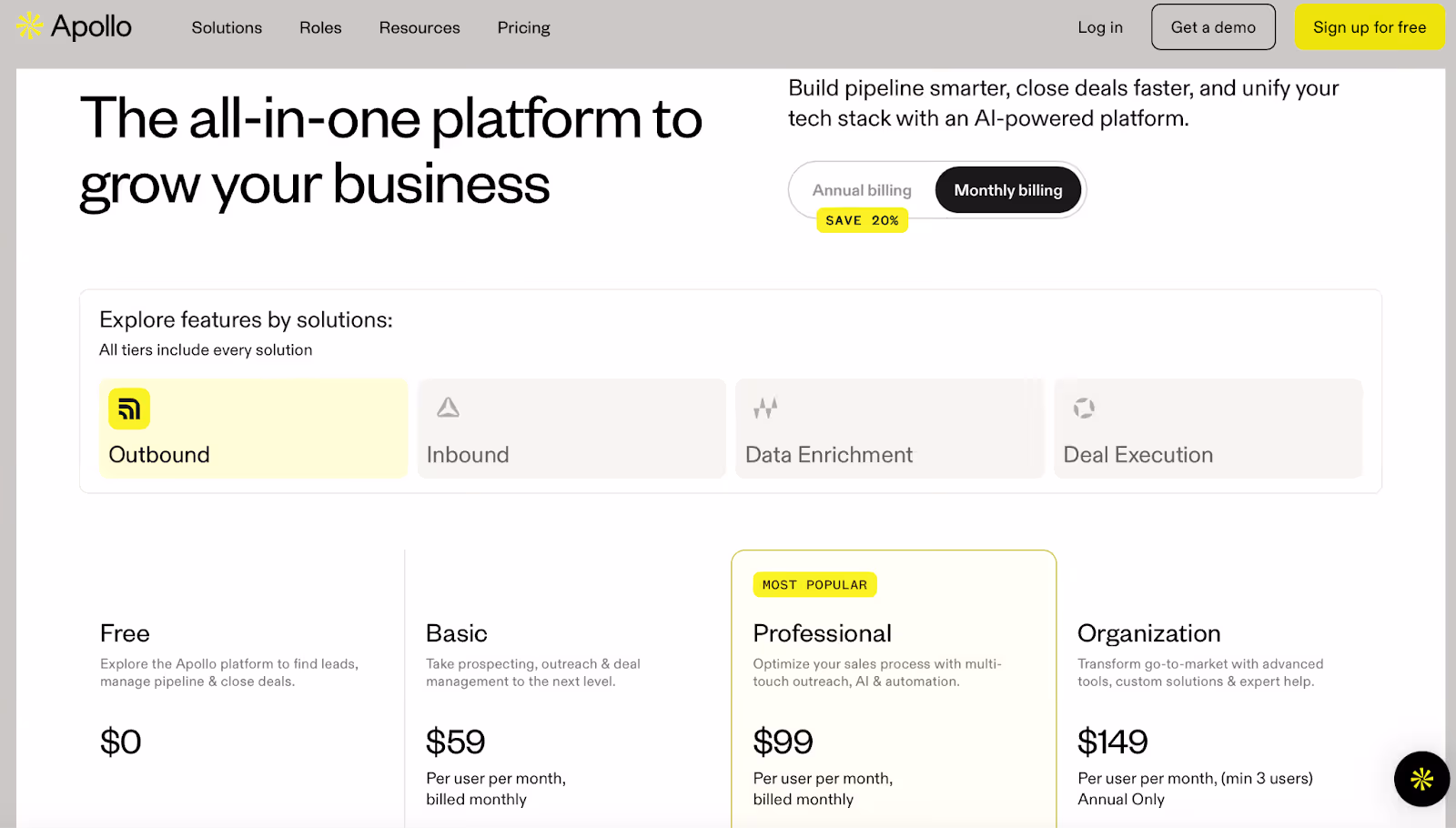
Task: Select the Organization pricing tier
Action: pyautogui.click(x=1148, y=632)
